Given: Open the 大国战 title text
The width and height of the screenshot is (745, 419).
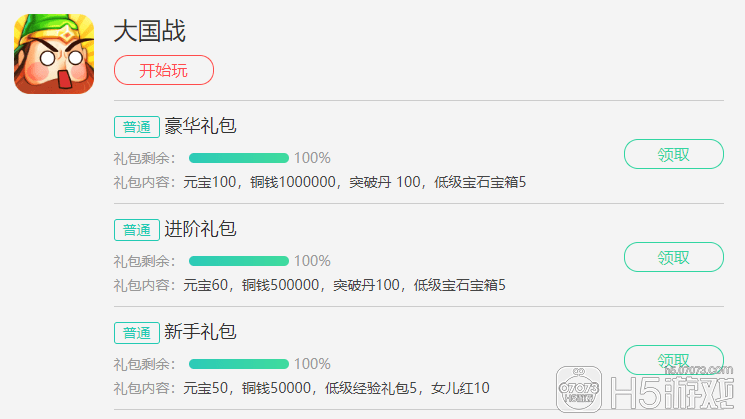Looking at the screenshot, I should [149, 31].
